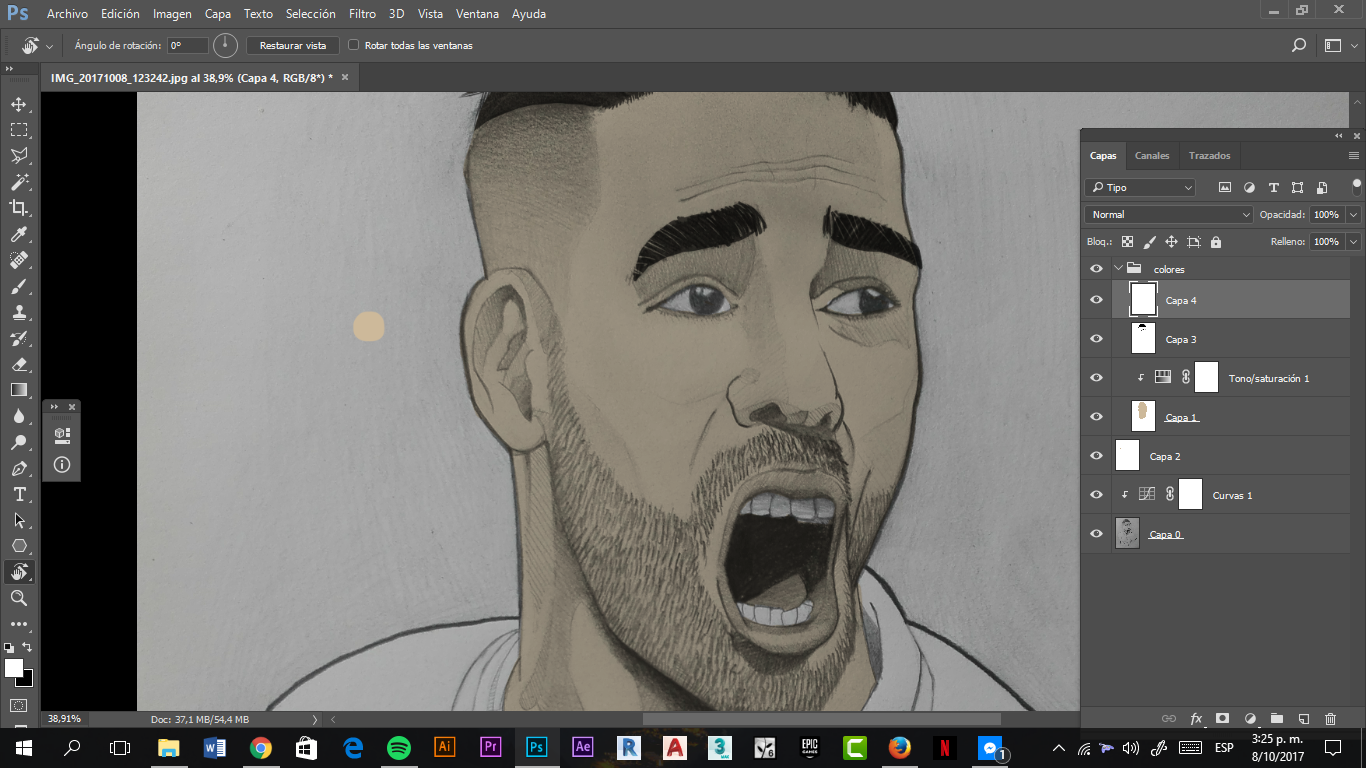Select the Brush tool in toolbar

point(19,286)
